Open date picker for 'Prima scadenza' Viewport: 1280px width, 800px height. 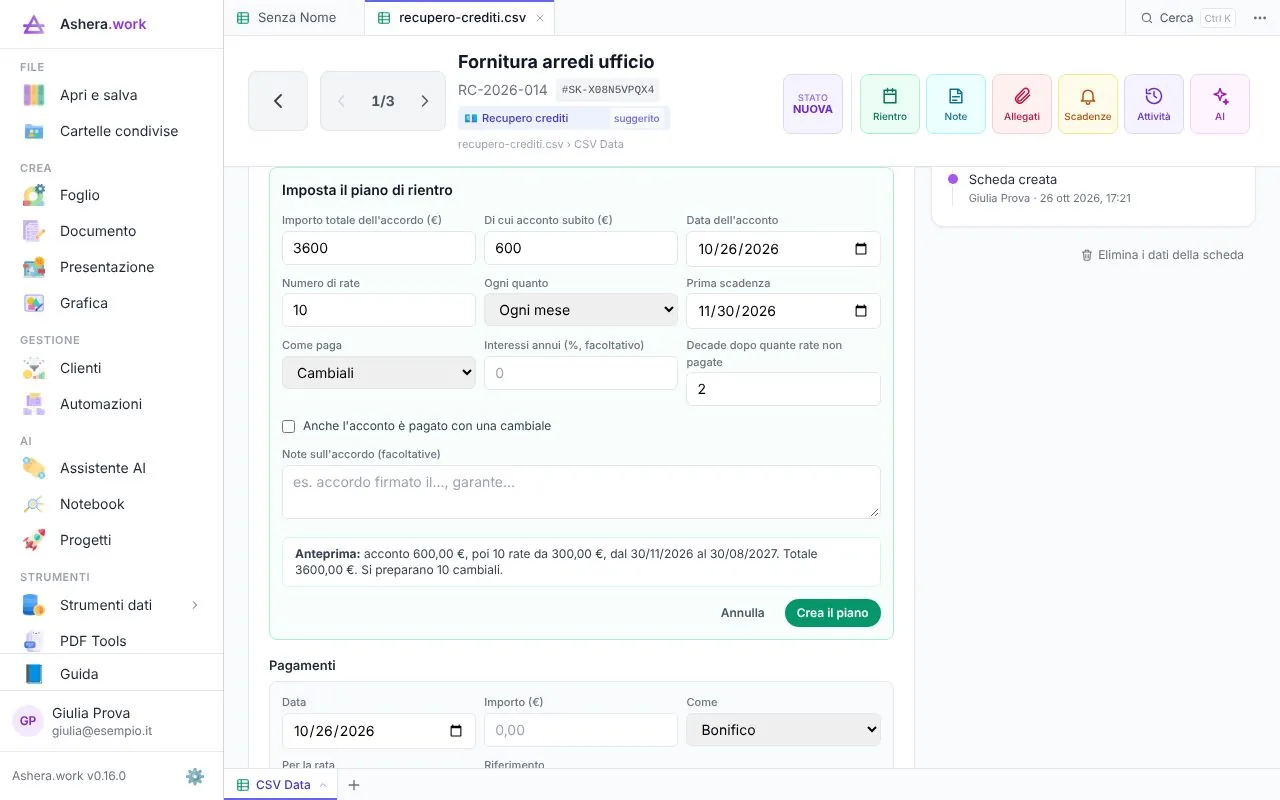click(x=861, y=311)
